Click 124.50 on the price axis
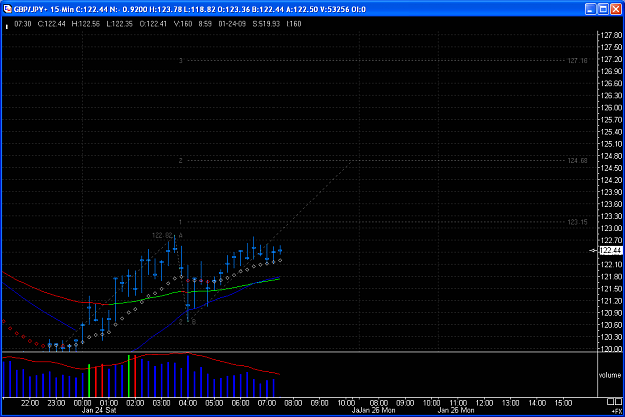Image resolution: width=625 pixels, height=417 pixels. (611, 168)
